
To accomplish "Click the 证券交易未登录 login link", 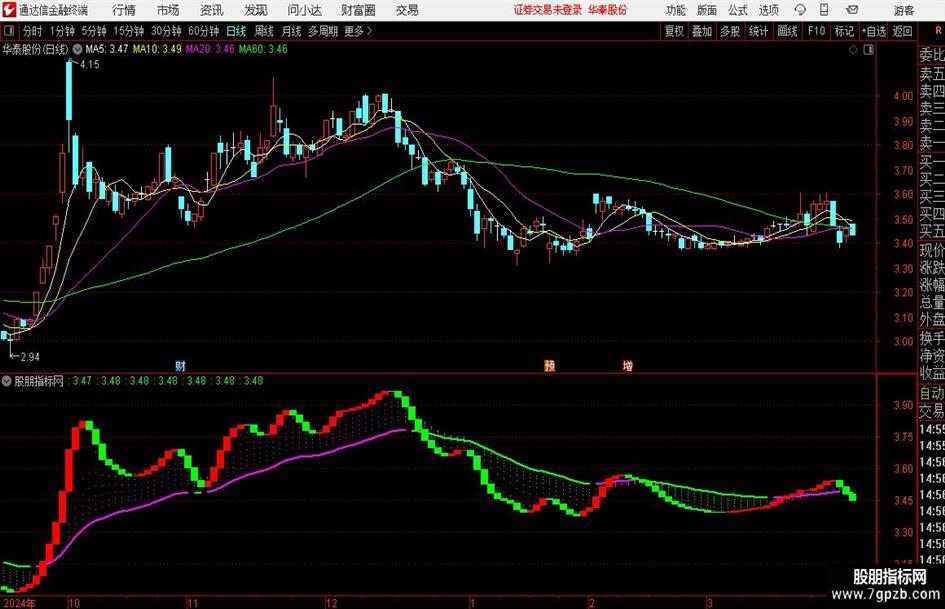I will pyautogui.click(x=547, y=10).
